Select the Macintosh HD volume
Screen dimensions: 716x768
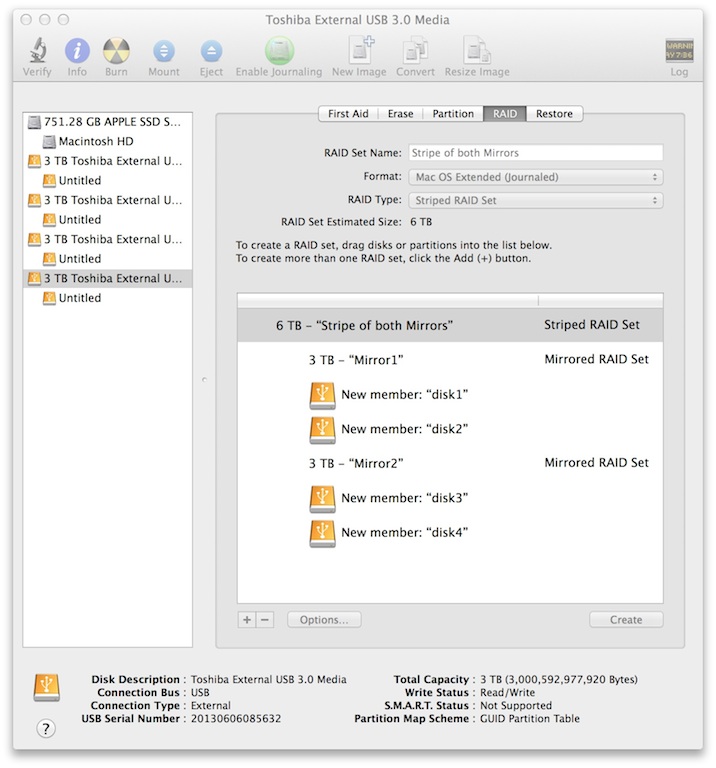coord(107,142)
